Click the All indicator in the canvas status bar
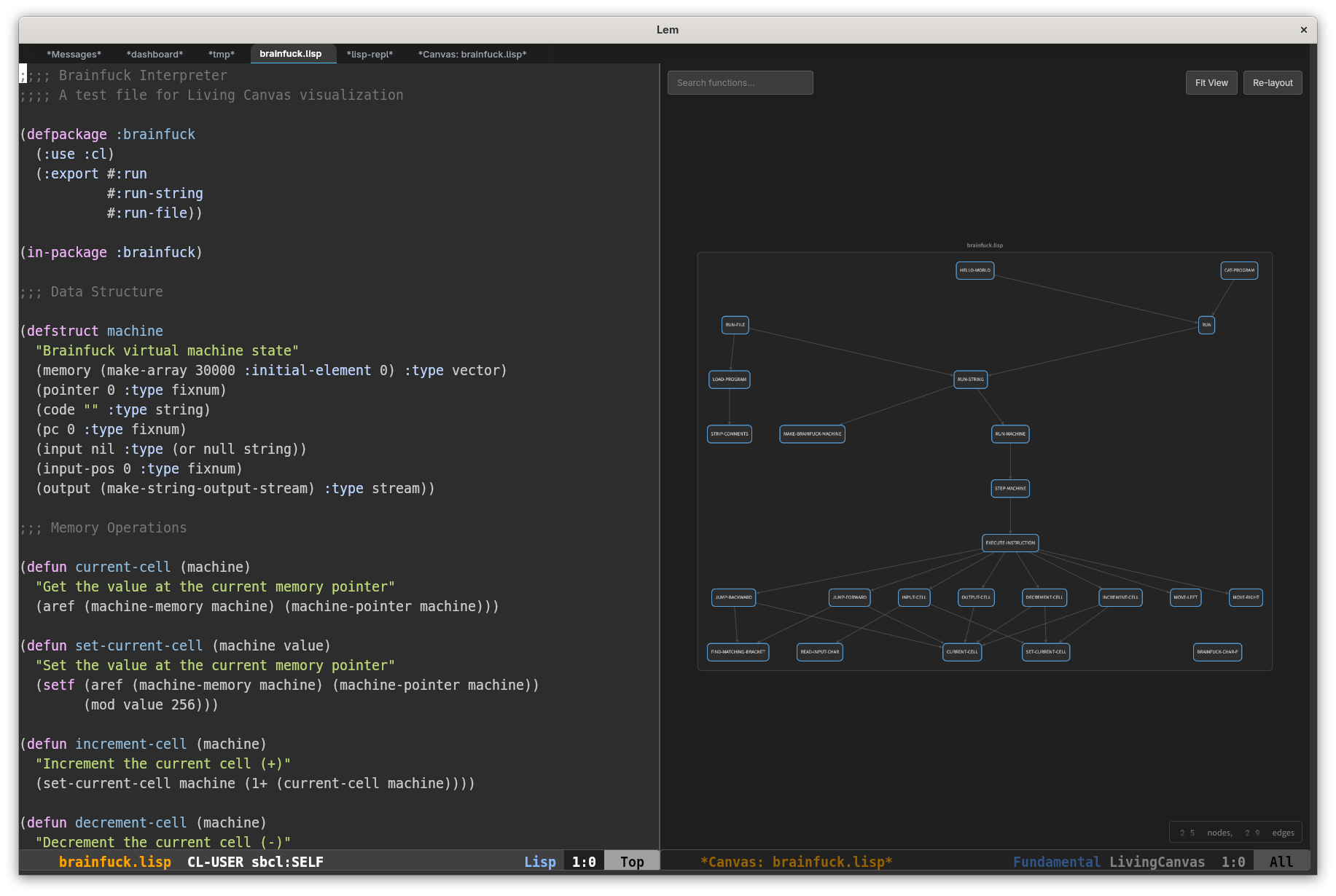The width and height of the screenshot is (1336, 896). point(1281,861)
